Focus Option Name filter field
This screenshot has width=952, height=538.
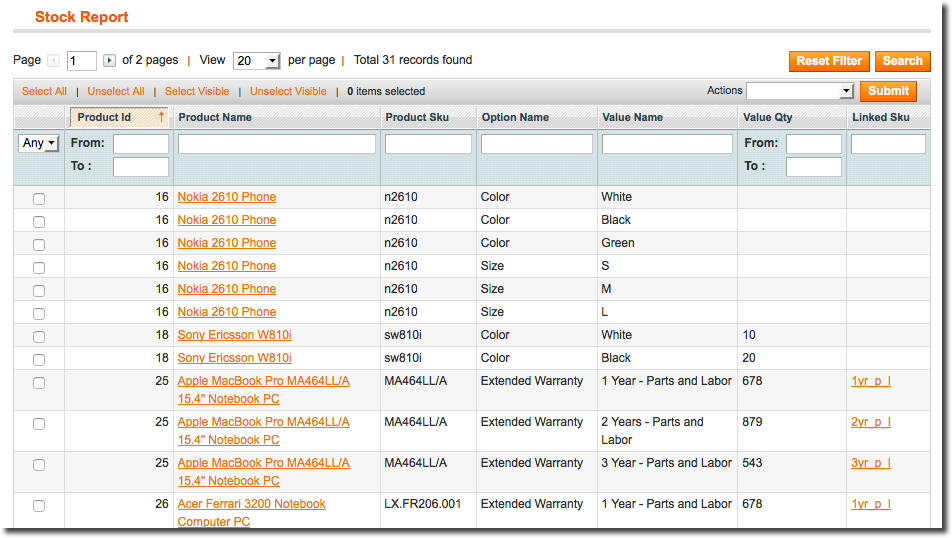tap(537, 144)
